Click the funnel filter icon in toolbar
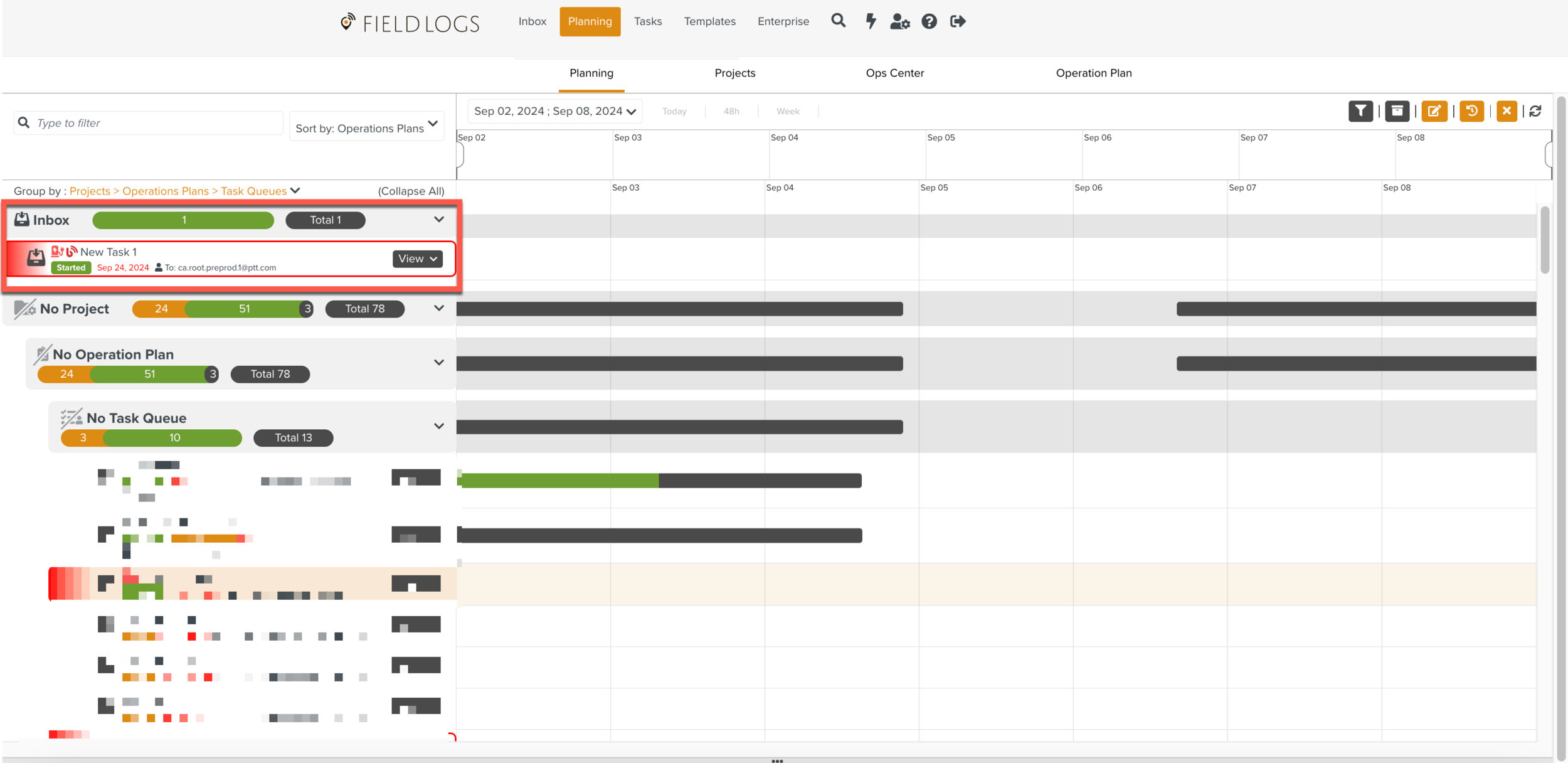 (x=1360, y=111)
